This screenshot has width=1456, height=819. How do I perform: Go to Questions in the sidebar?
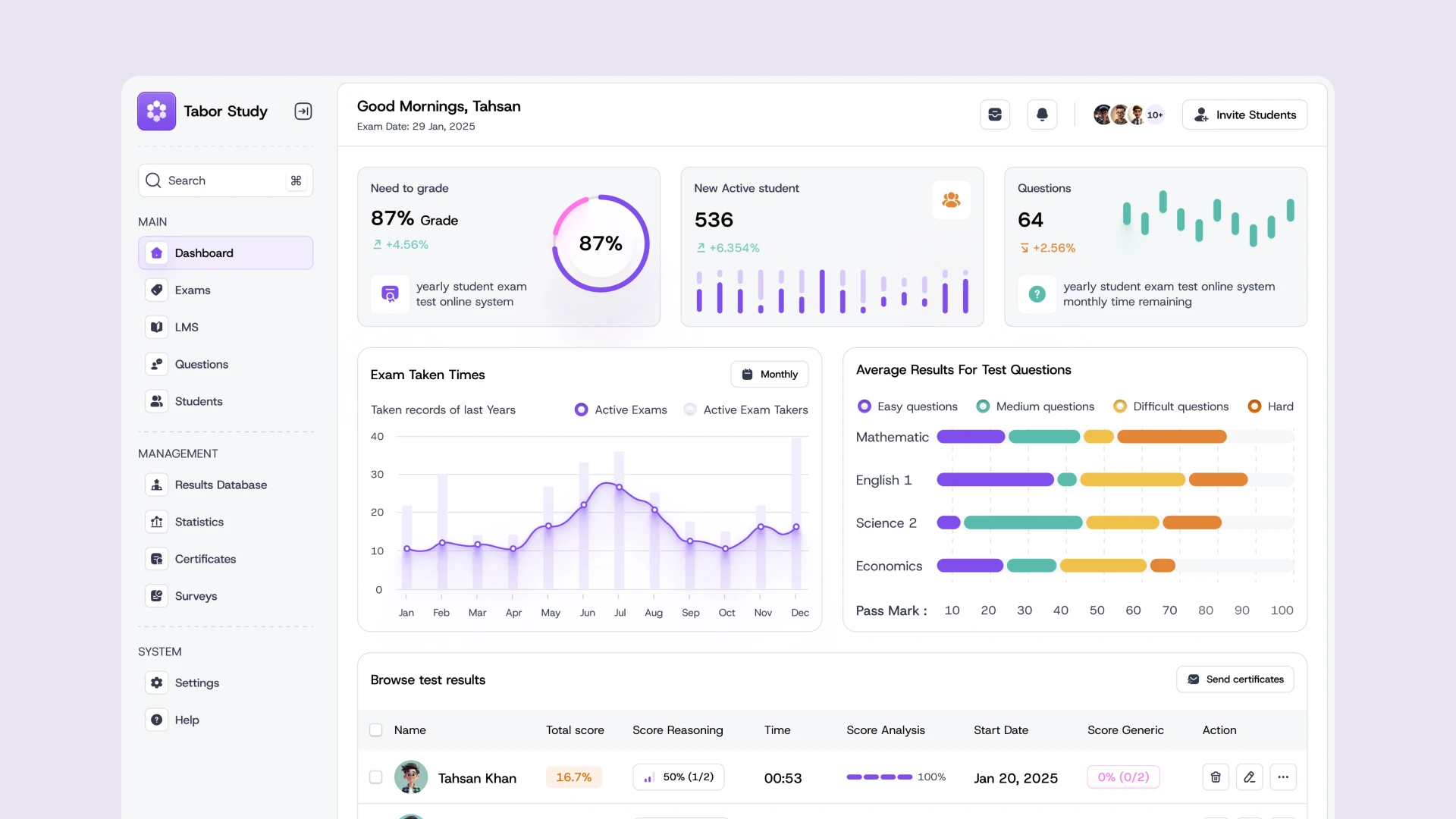(x=225, y=365)
